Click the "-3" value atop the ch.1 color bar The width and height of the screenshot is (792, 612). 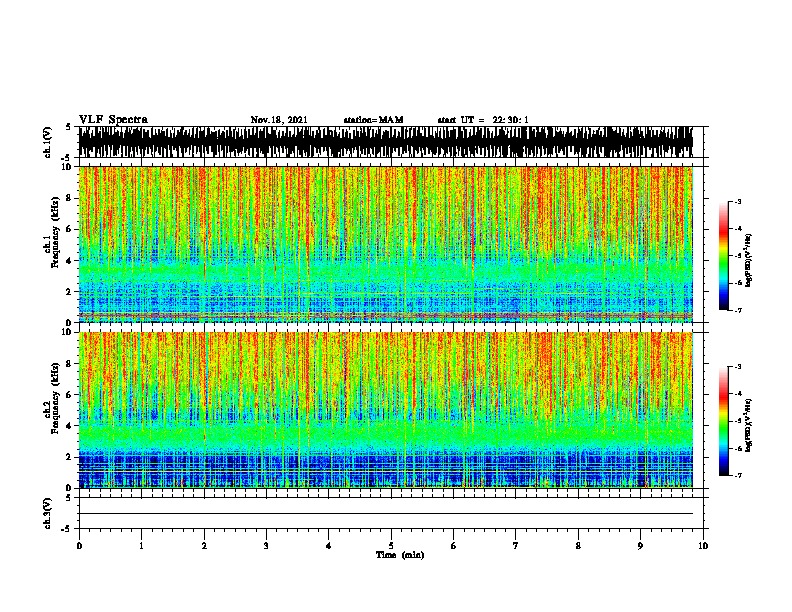click(737, 202)
